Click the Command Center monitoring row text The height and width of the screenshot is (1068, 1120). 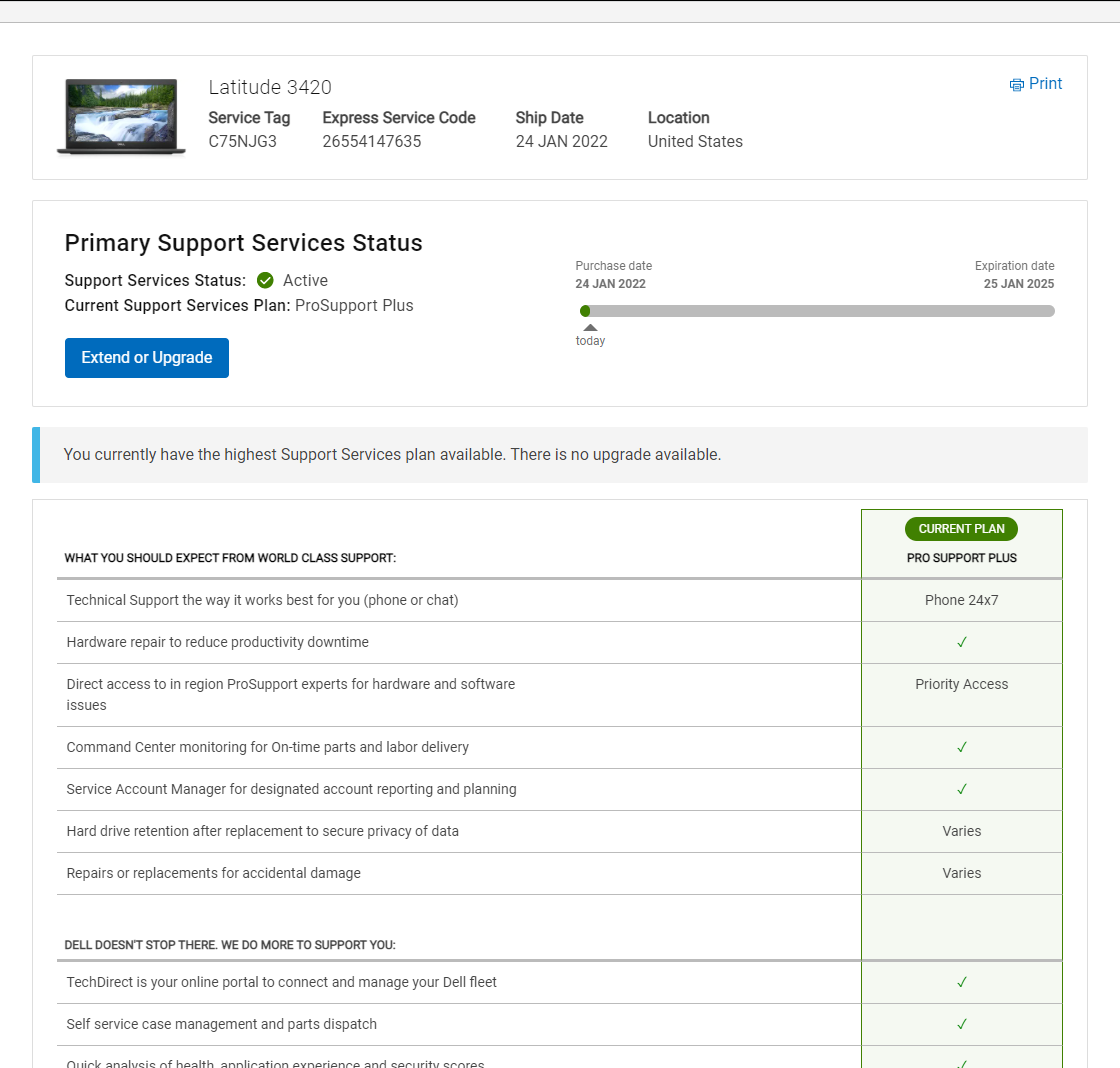267,747
